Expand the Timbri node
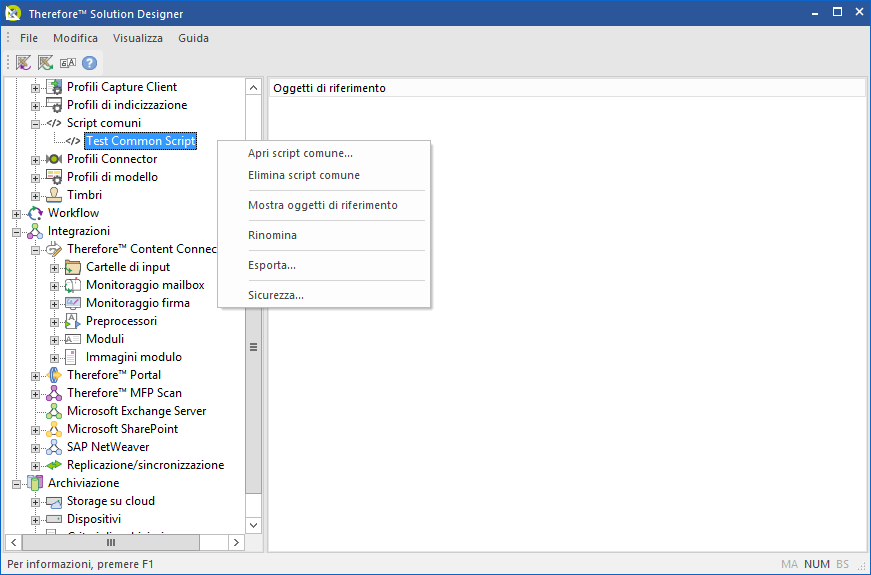The height and width of the screenshot is (575, 871). point(36,196)
